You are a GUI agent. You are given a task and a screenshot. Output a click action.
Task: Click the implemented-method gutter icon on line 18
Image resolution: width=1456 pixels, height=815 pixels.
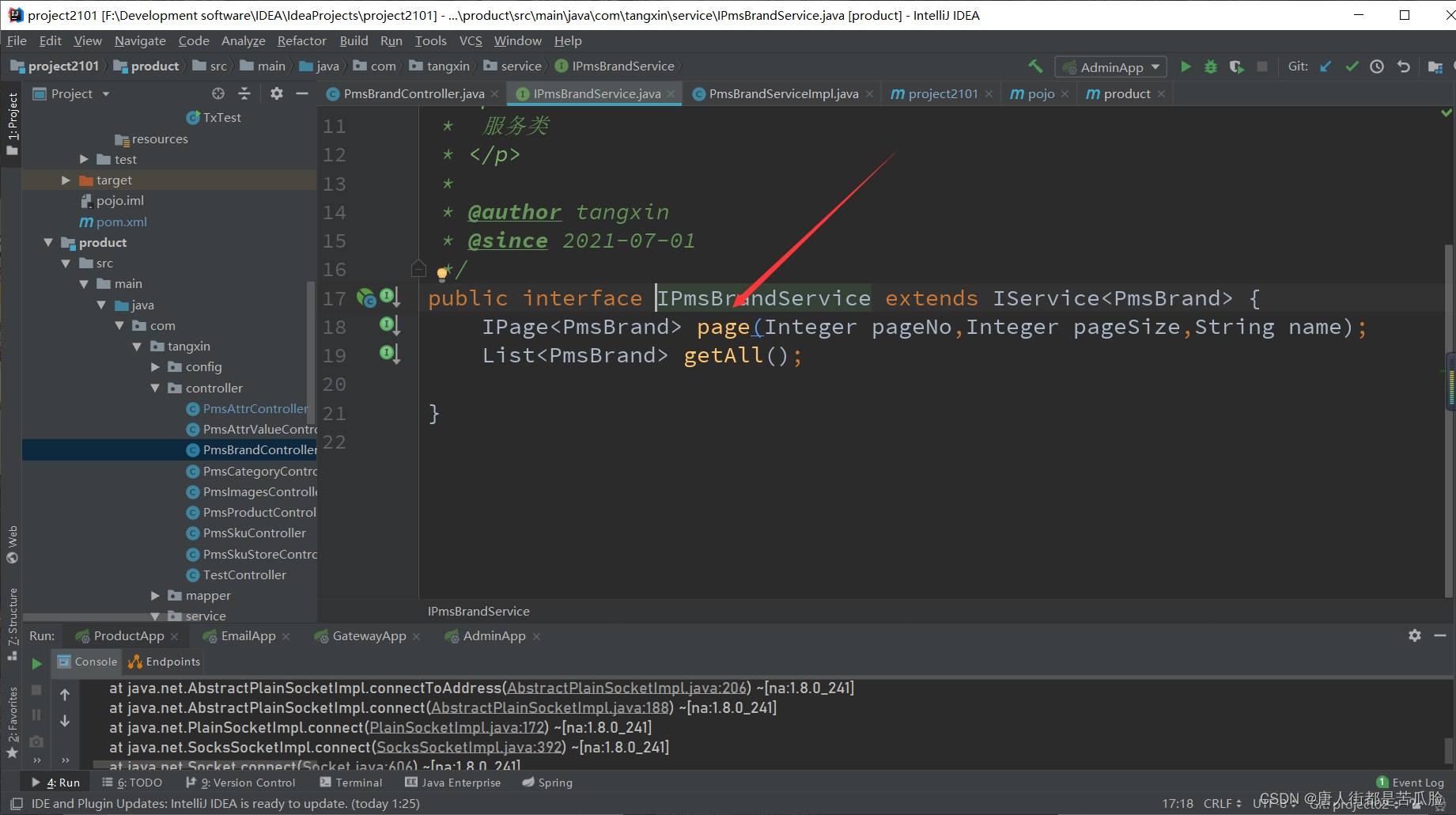click(390, 325)
